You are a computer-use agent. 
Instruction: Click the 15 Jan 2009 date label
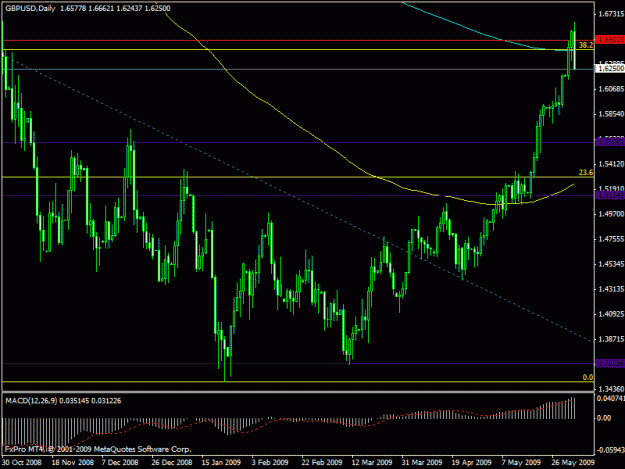point(221,463)
